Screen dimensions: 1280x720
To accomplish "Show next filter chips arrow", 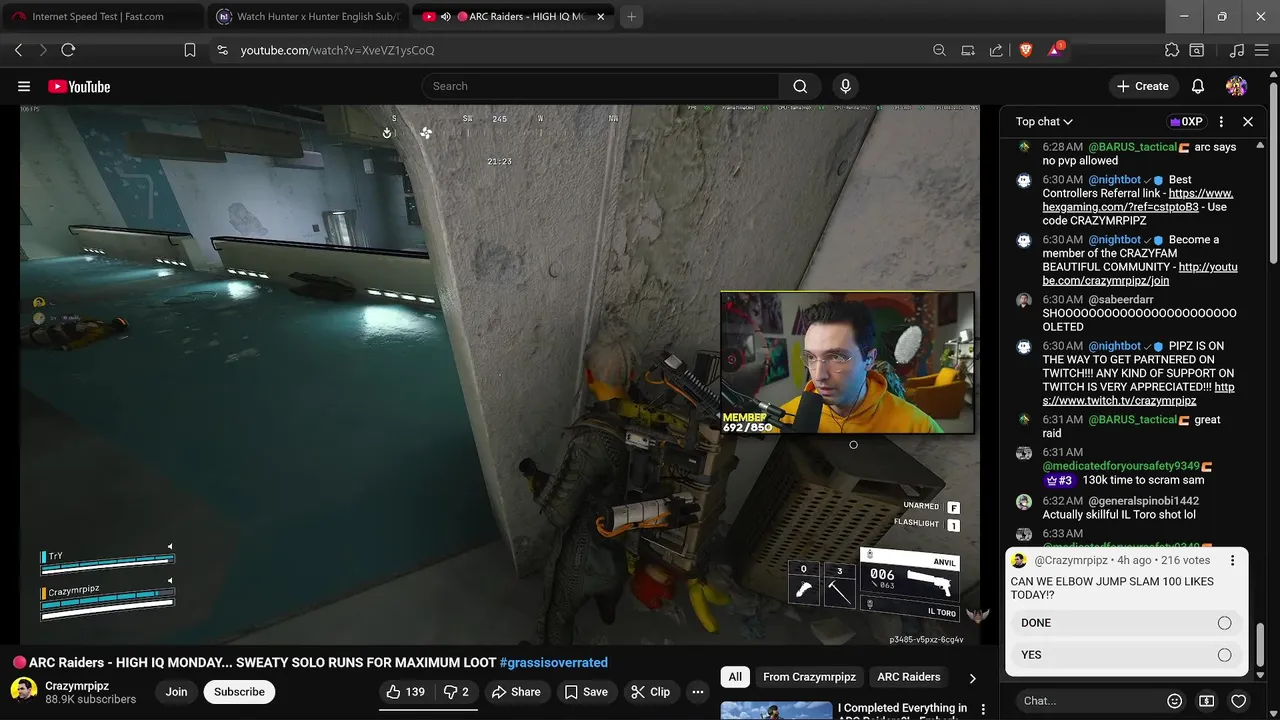I will pyautogui.click(x=972, y=678).
